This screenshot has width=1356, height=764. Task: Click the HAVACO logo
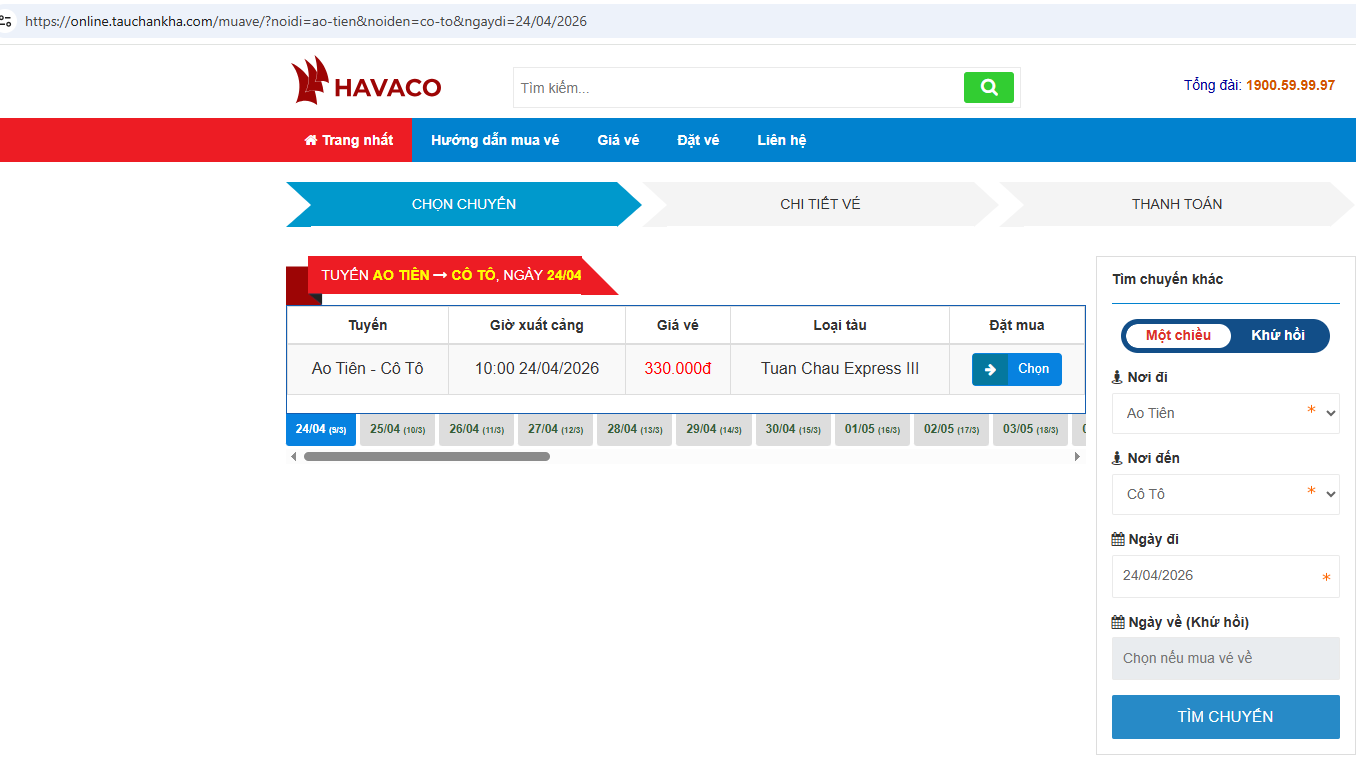pyautogui.click(x=366, y=82)
